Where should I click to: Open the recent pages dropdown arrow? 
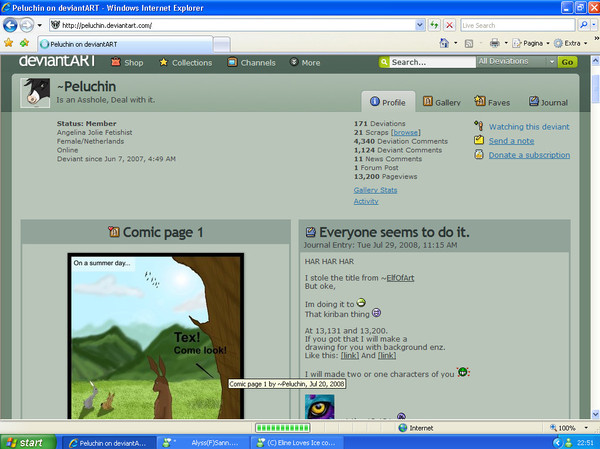(x=39, y=26)
